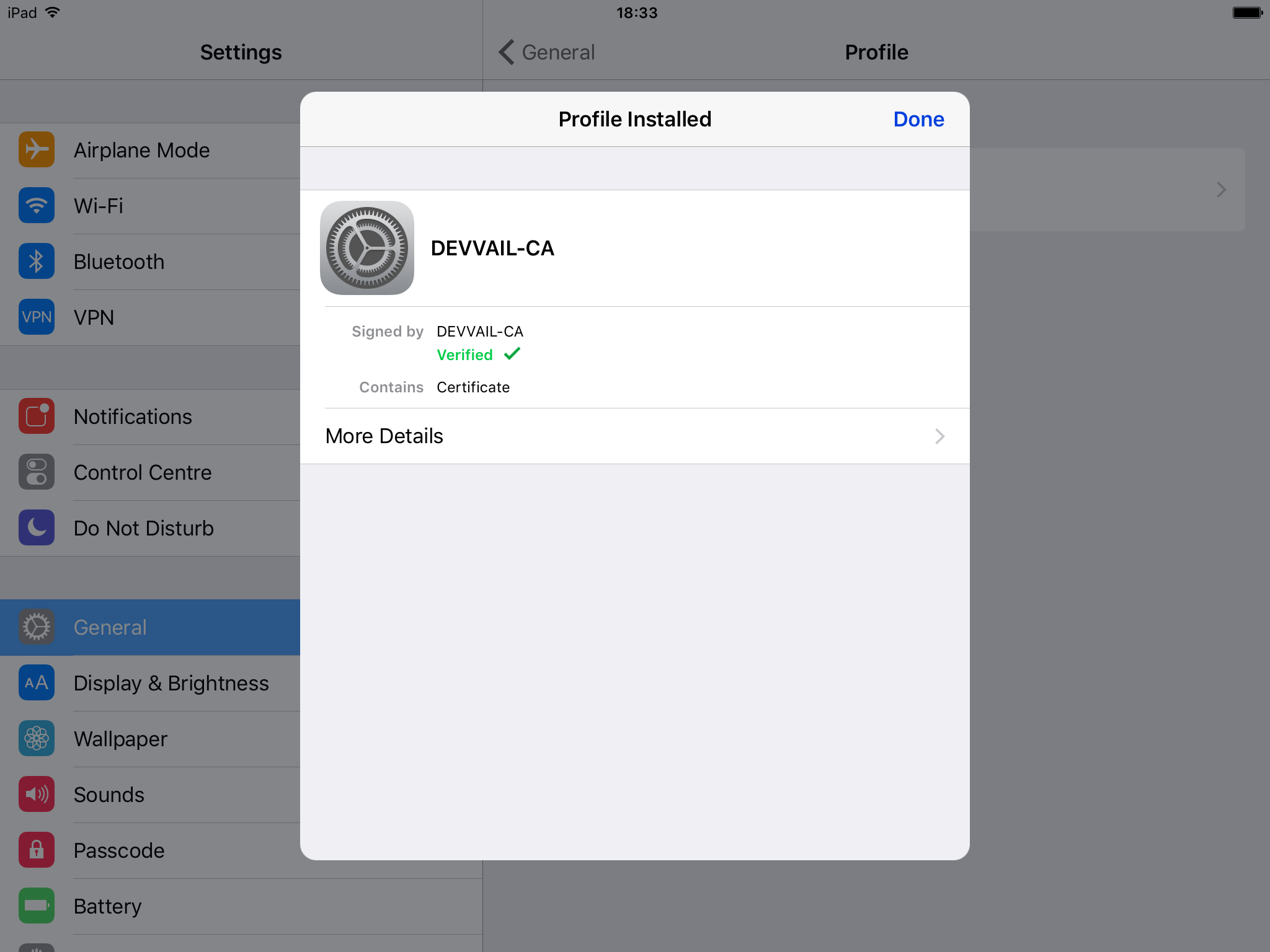This screenshot has width=1270, height=952.
Task: Click the green Battery icon
Action: coord(37,906)
